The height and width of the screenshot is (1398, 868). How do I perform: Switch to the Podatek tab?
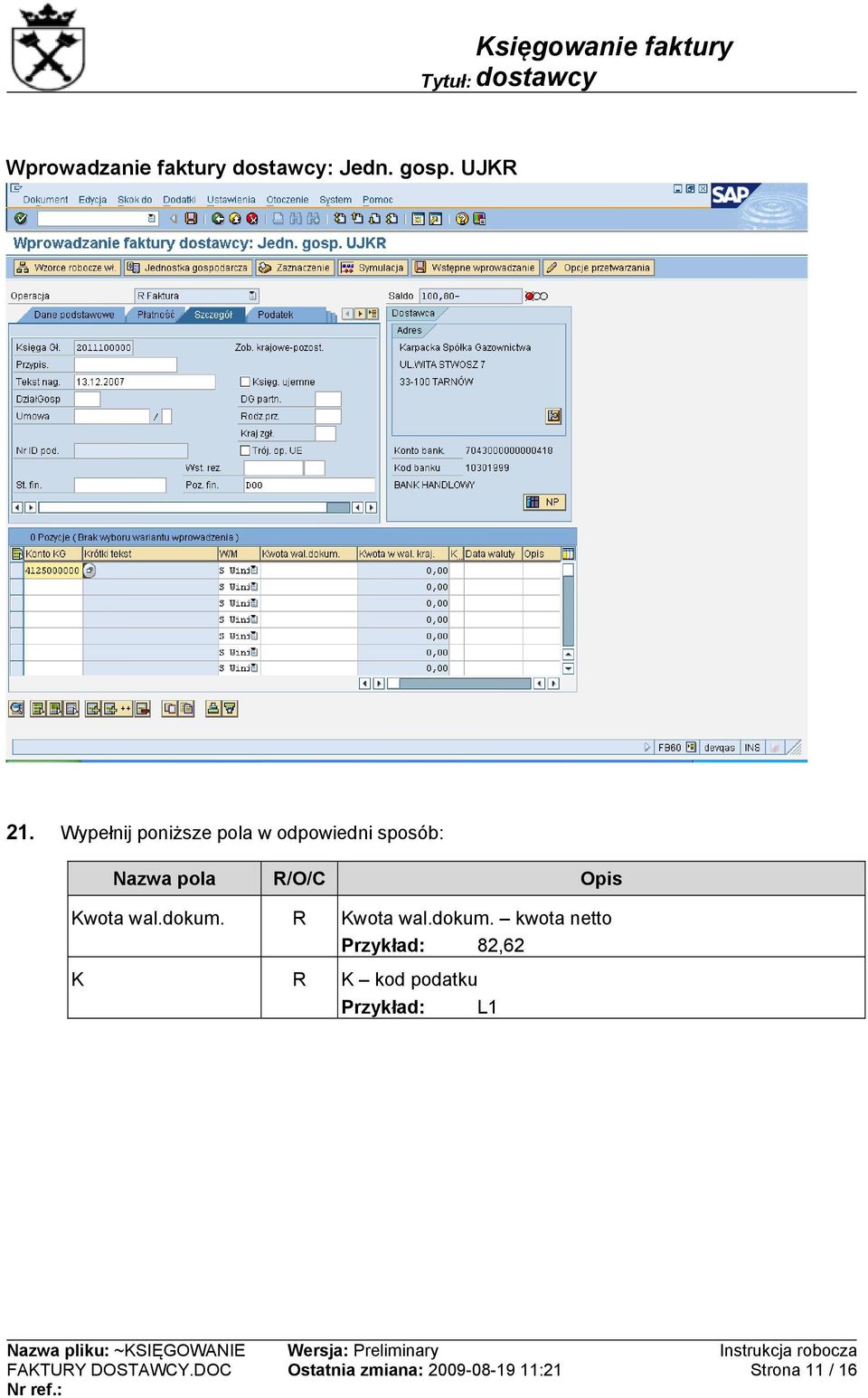[276, 315]
